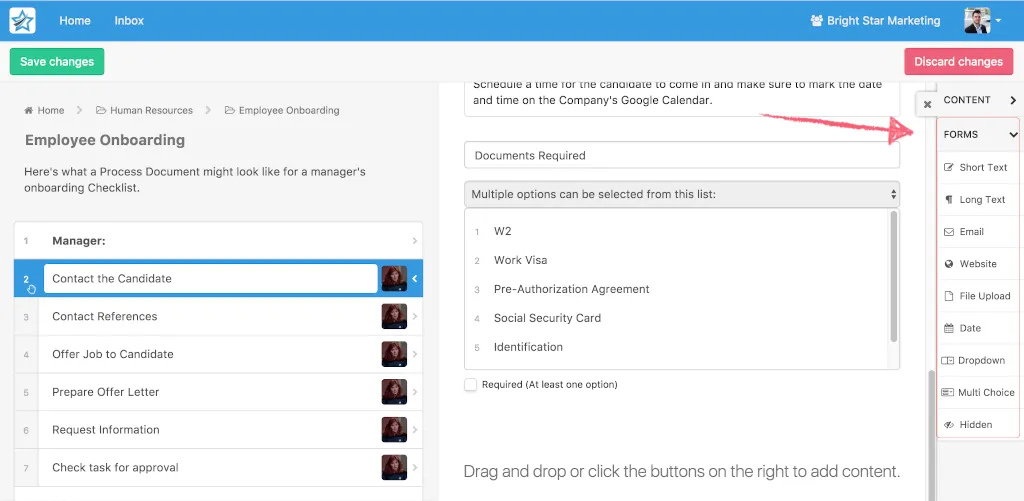Click the team icon beside Bright Star Marketing

[816, 20]
